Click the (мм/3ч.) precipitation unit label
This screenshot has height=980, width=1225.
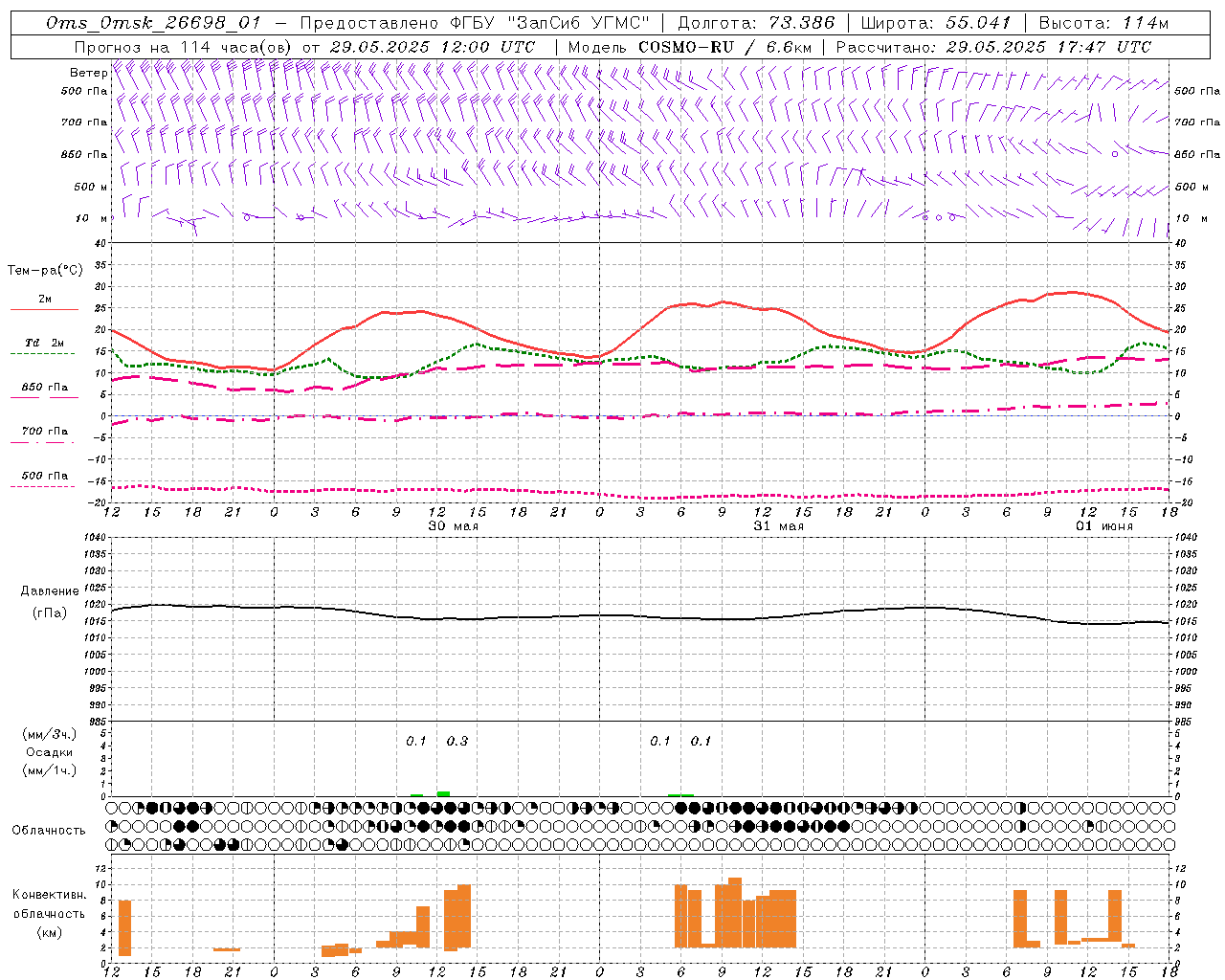(x=50, y=735)
